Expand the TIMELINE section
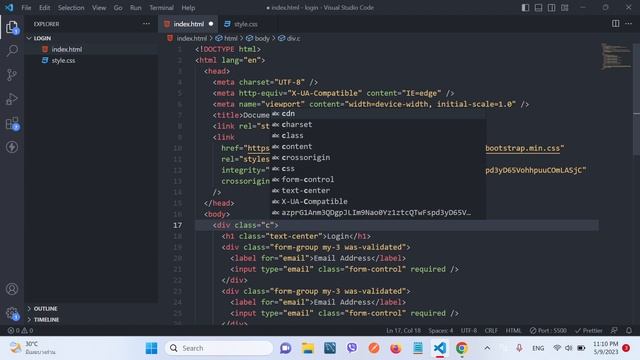This screenshot has width=640, height=360. 92,320
